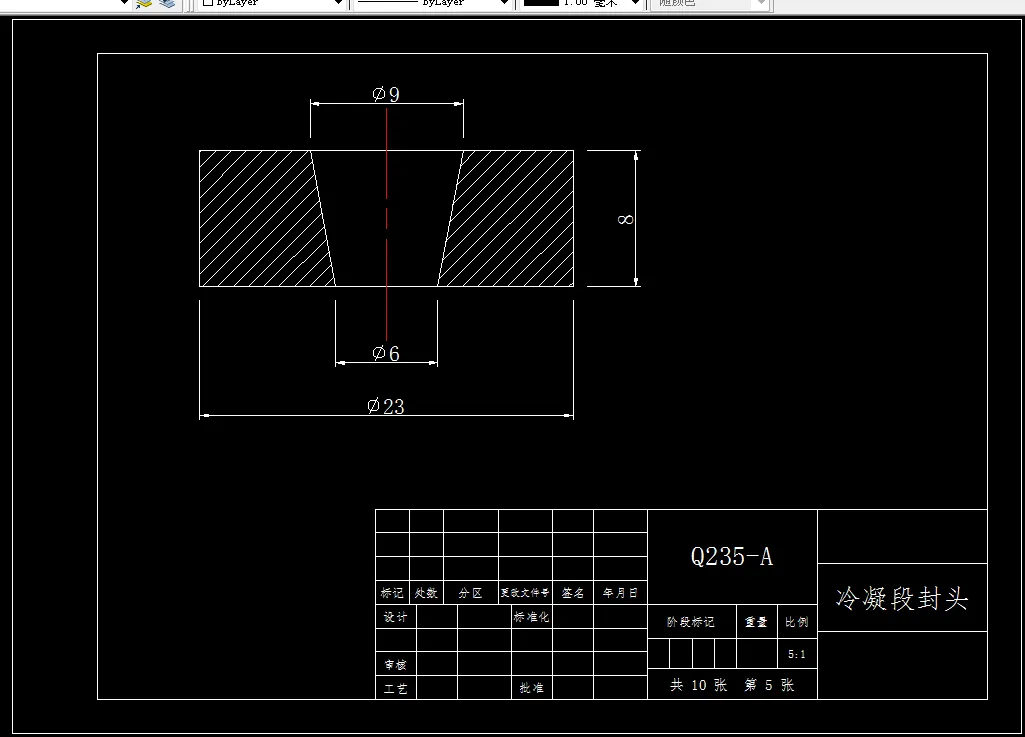Click the 更改文件号 title block cell
Screen dimensions: 1025x737
[525, 593]
